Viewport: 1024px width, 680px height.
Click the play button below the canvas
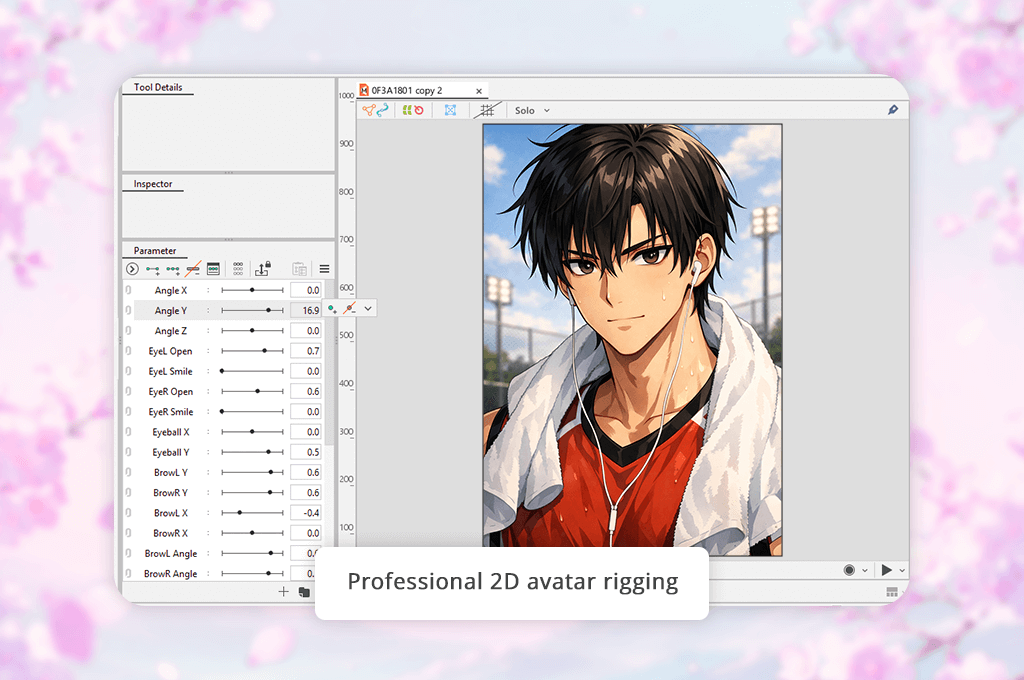[886, 570]
